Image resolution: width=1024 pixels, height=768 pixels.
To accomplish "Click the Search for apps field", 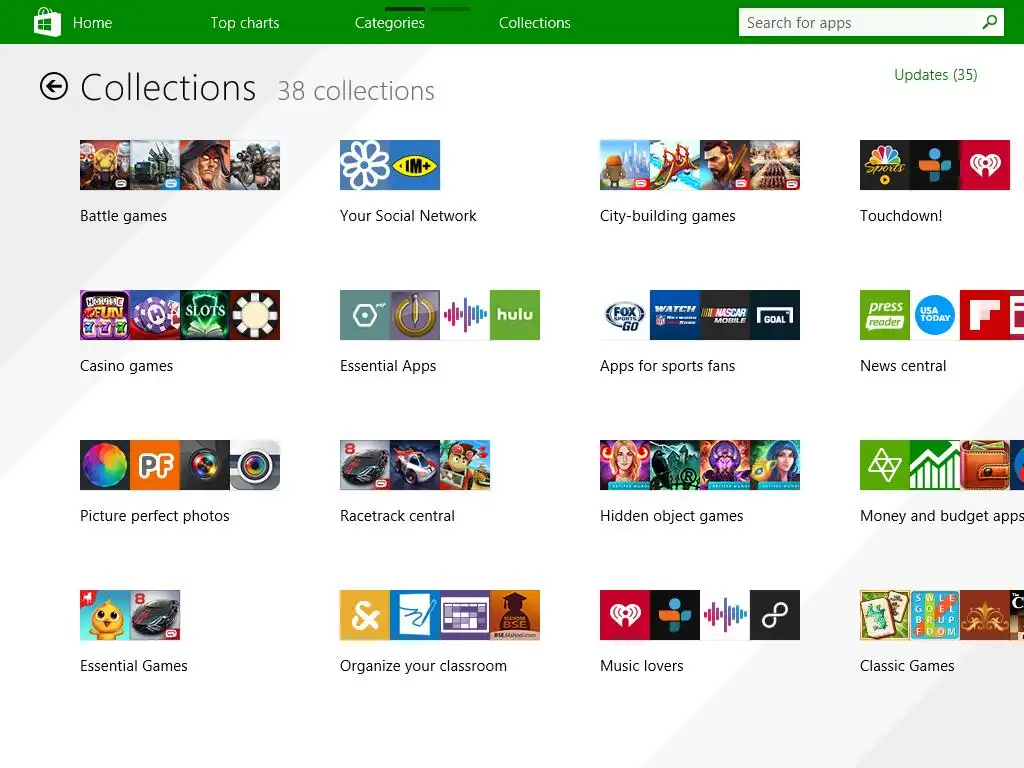I will [x=871, y=22].
